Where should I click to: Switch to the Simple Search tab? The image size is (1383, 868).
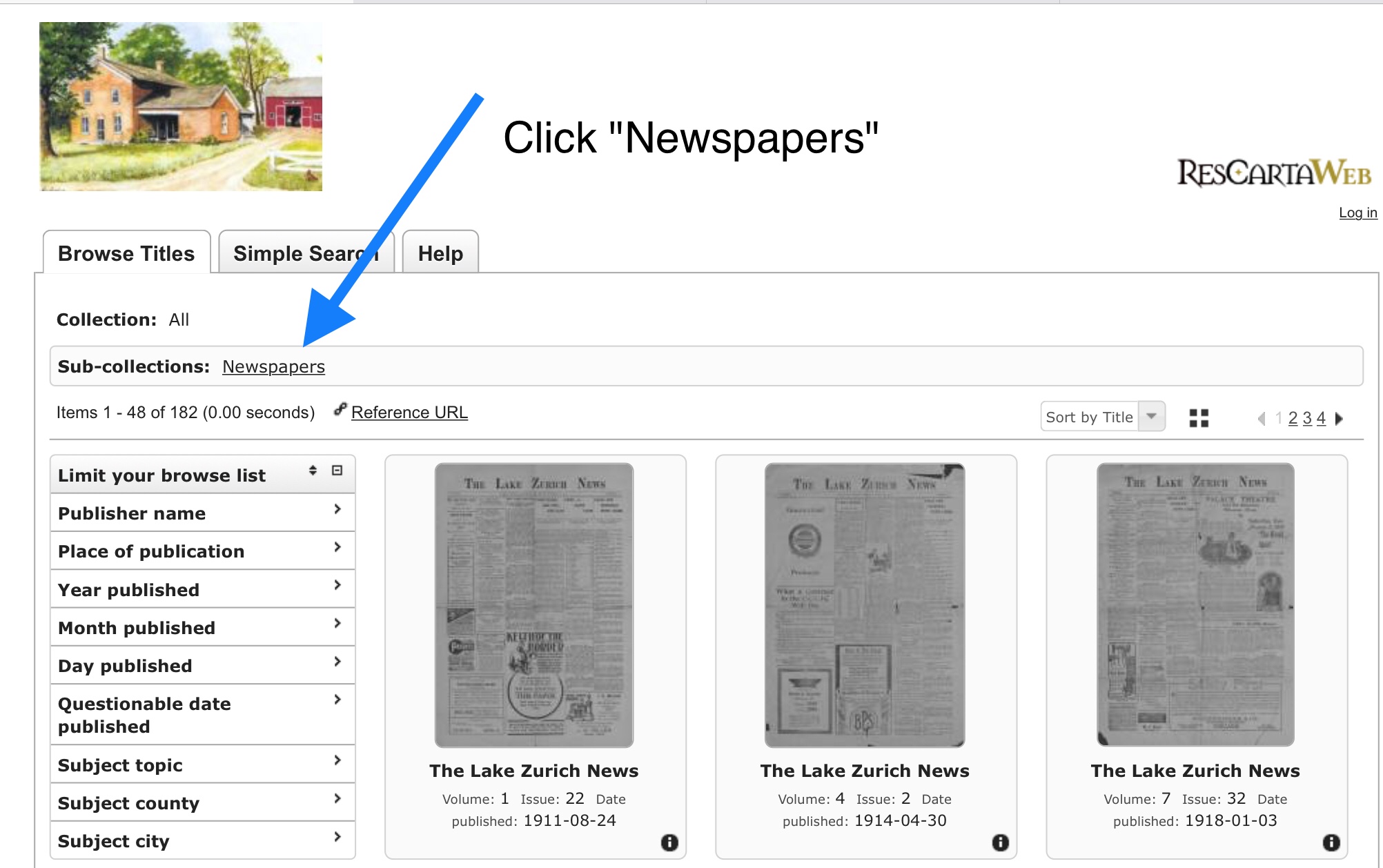tap(306, 253)
